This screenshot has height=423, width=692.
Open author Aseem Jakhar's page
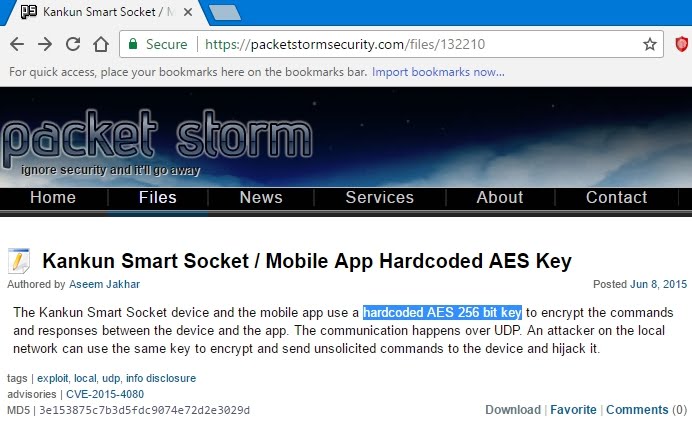[x=104, y=284]
